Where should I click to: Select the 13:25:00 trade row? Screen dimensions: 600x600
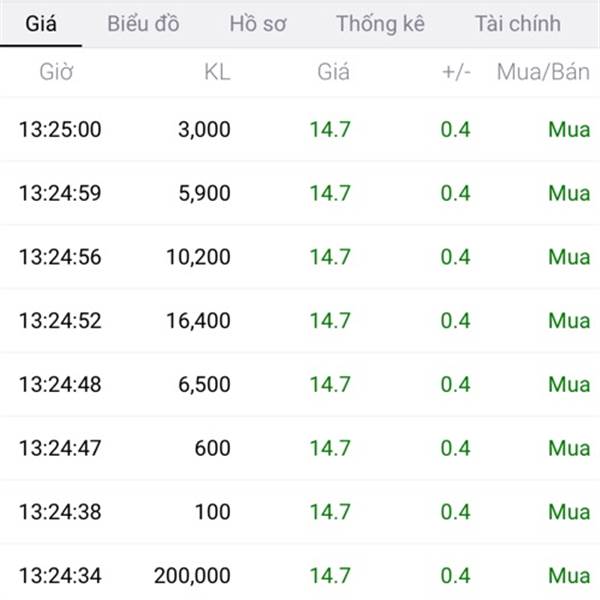300,129
